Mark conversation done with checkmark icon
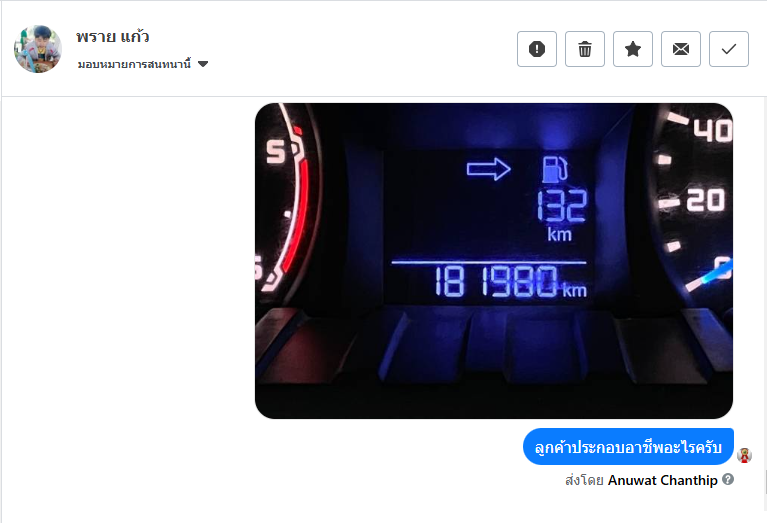 coord(728,49)
